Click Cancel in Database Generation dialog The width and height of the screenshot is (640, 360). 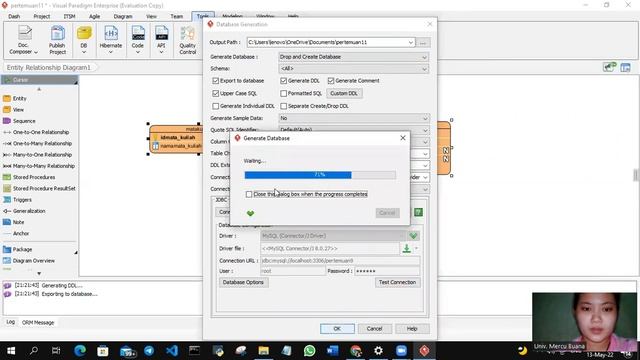(374, 329)
